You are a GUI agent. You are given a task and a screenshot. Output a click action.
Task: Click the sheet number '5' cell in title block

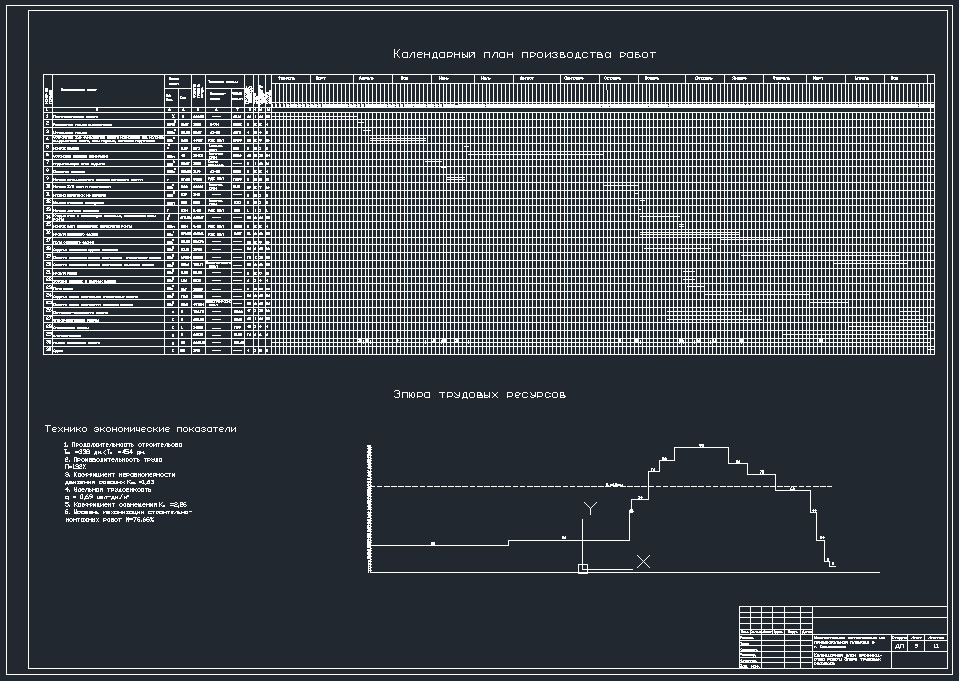click(917, 647)
